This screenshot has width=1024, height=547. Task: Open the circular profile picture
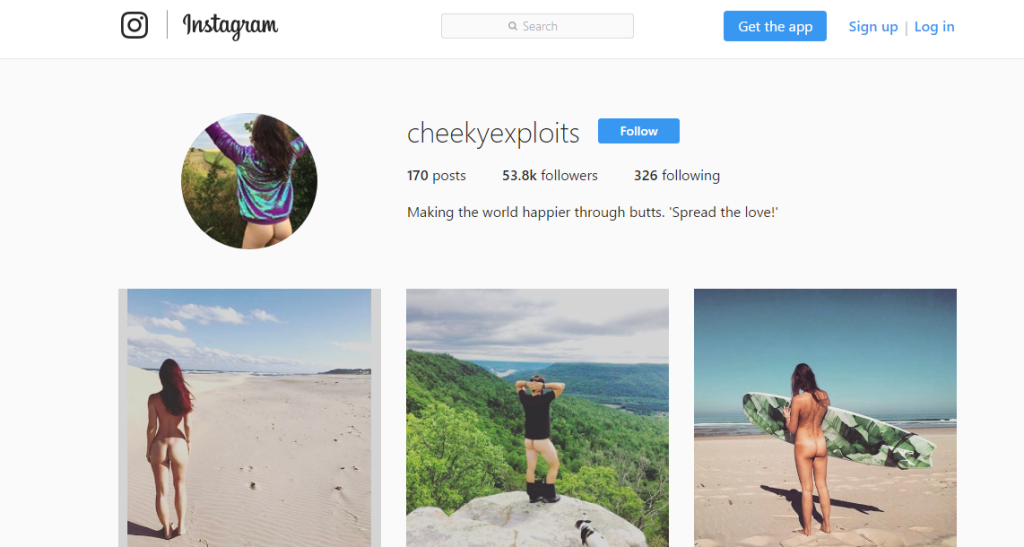coord(249,181)
